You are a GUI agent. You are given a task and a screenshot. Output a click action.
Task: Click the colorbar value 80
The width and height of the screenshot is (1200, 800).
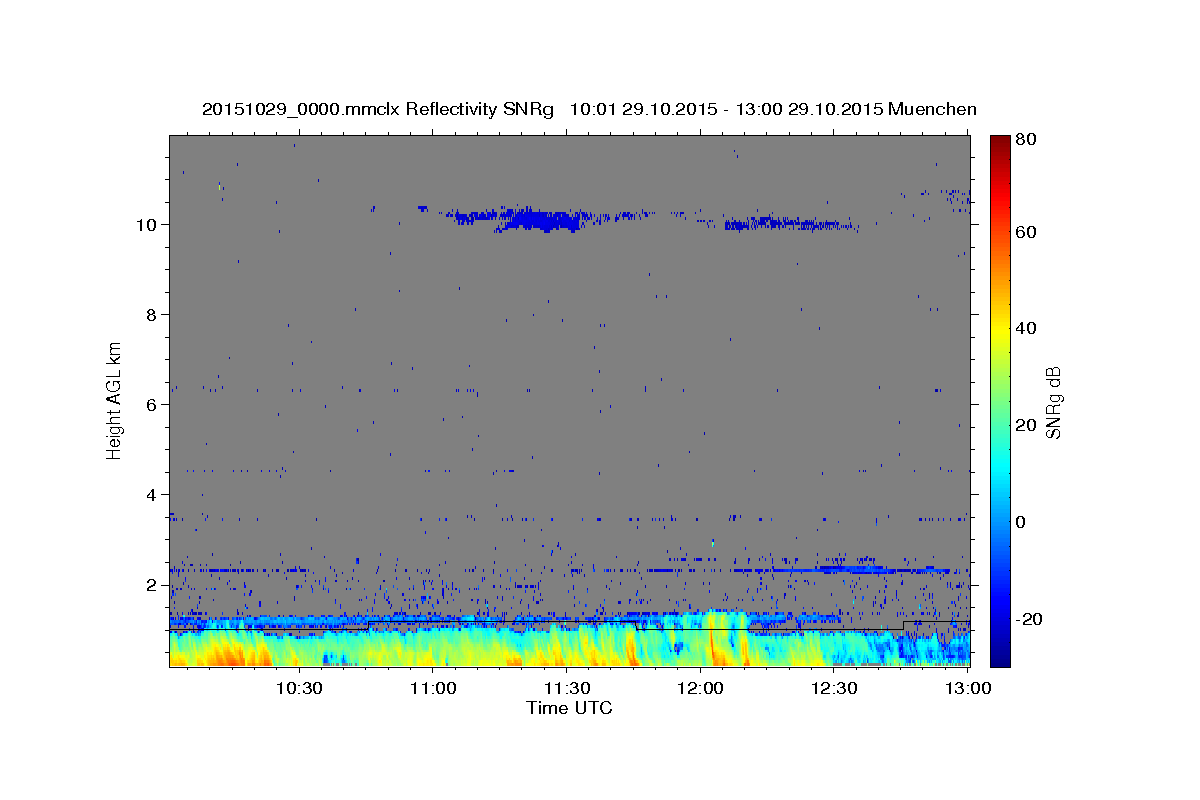click(x=1025, y=140)
